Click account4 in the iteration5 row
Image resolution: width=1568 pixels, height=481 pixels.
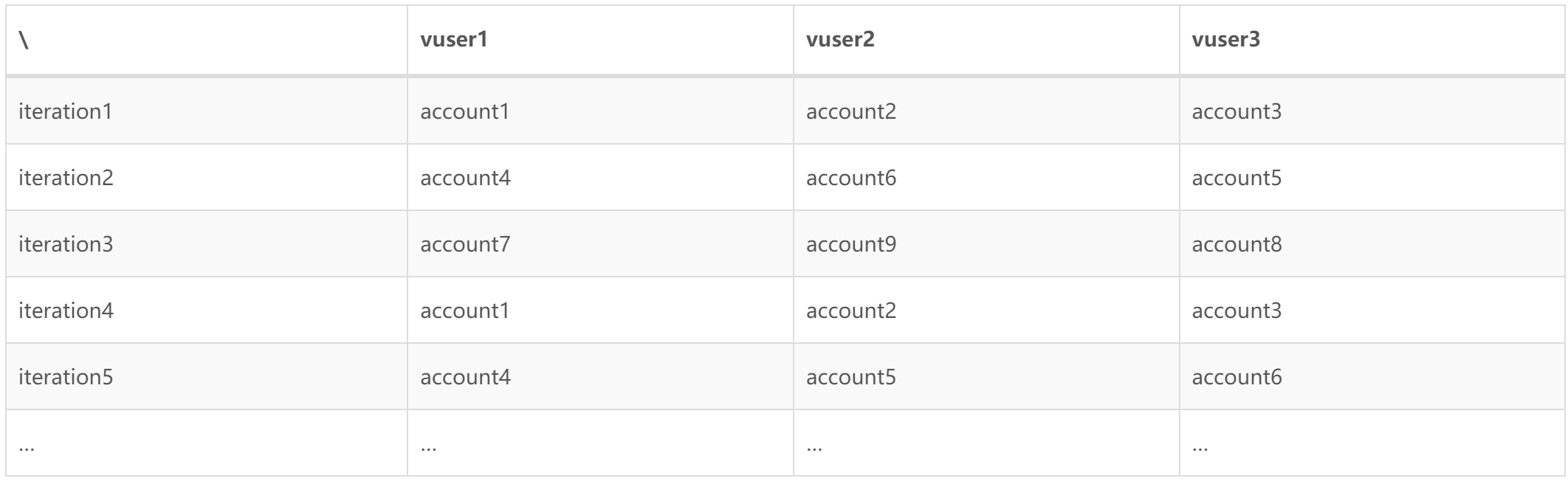pyautogui.click(x=465, y=377)
